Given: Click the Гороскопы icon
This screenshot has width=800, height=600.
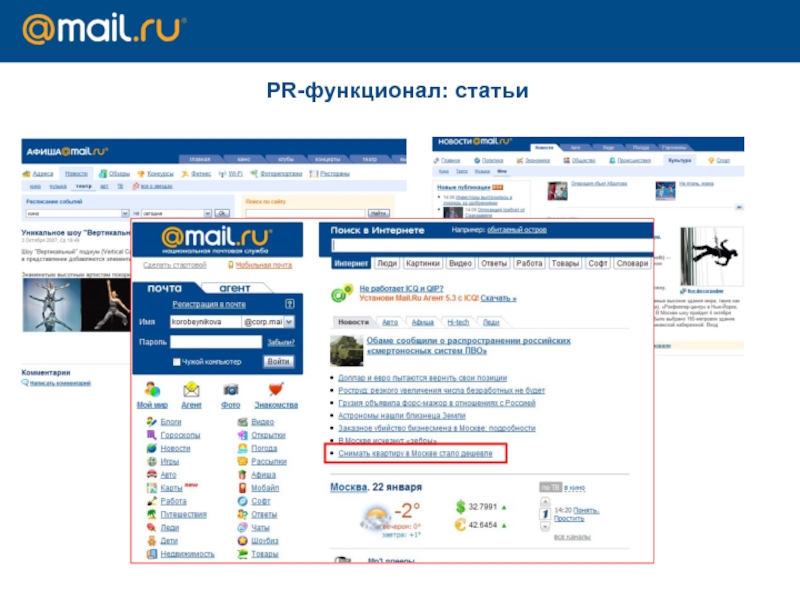Looking at the screenshot, I should point(152,435).
